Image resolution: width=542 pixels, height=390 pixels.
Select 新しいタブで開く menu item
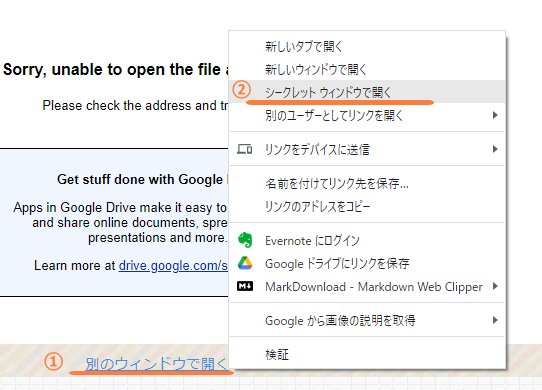click(x=367, y=46)
